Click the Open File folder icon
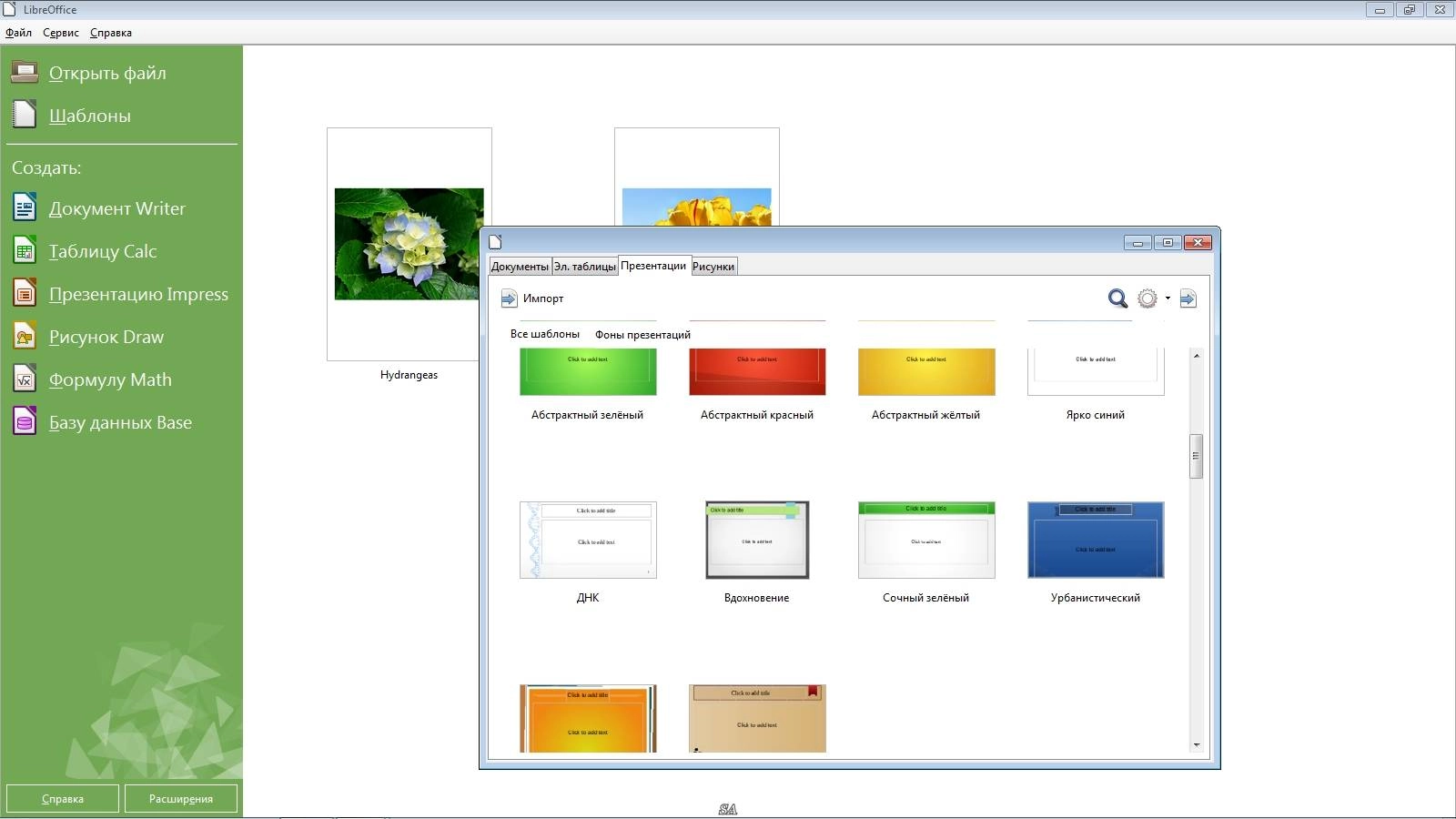This screenshot has width=1456, height=819. [x=25, y=73]
